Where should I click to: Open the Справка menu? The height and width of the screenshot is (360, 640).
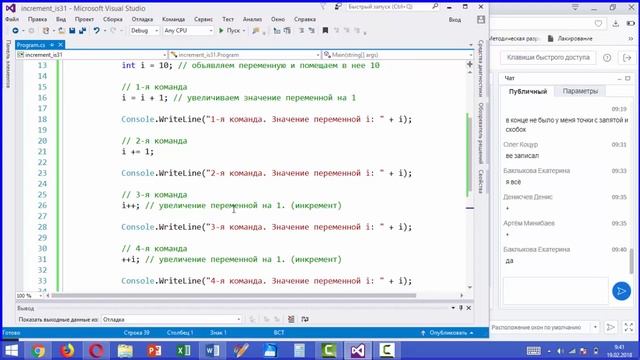[x=305, y=19]
